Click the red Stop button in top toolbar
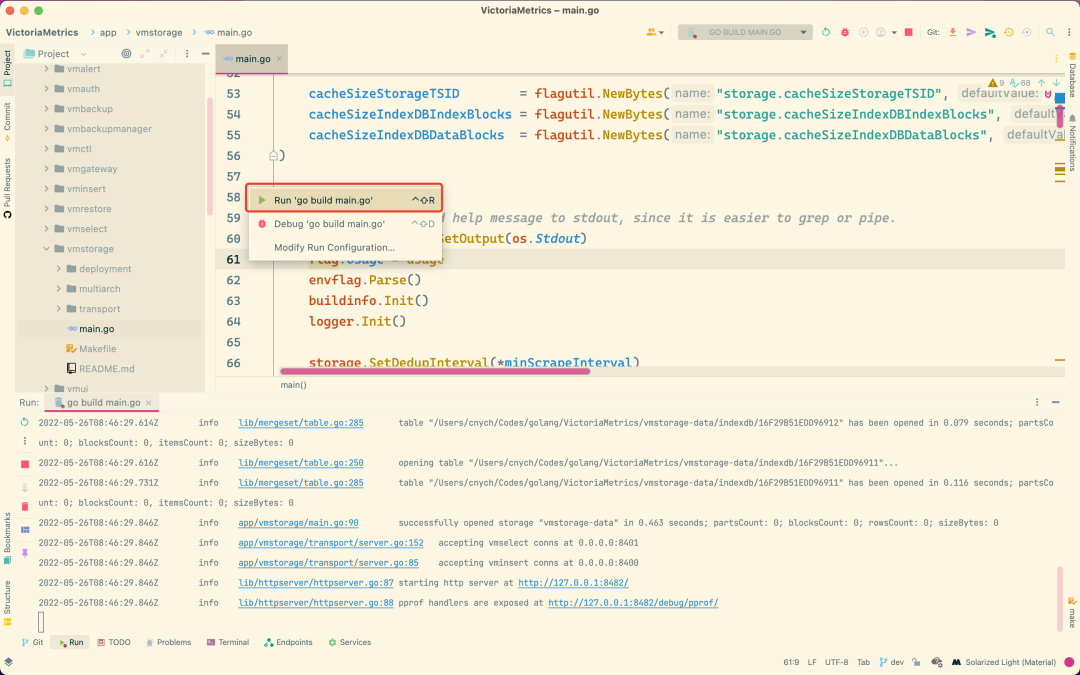This screenshot has height=675, width=1080. pos(908,32)
